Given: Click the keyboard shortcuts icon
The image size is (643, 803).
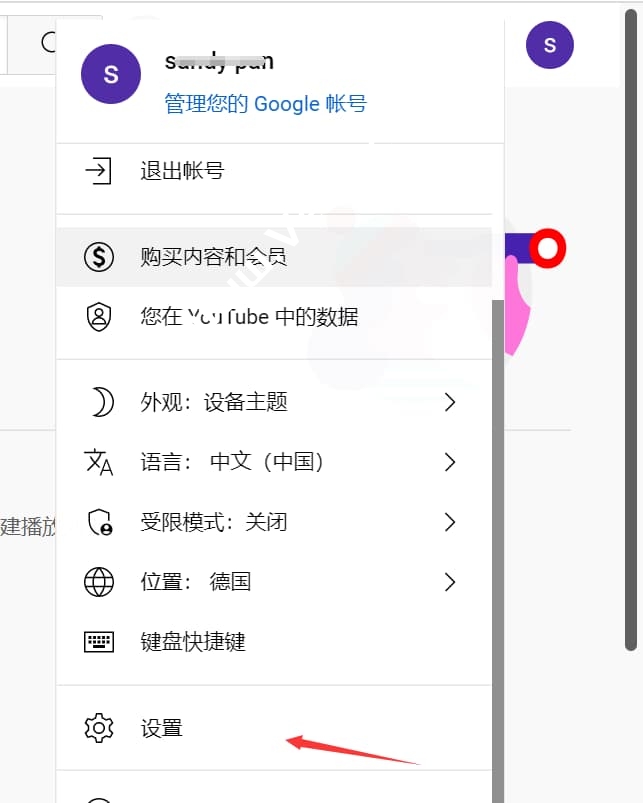Looking at the screenshot, I should click(99, 642).
